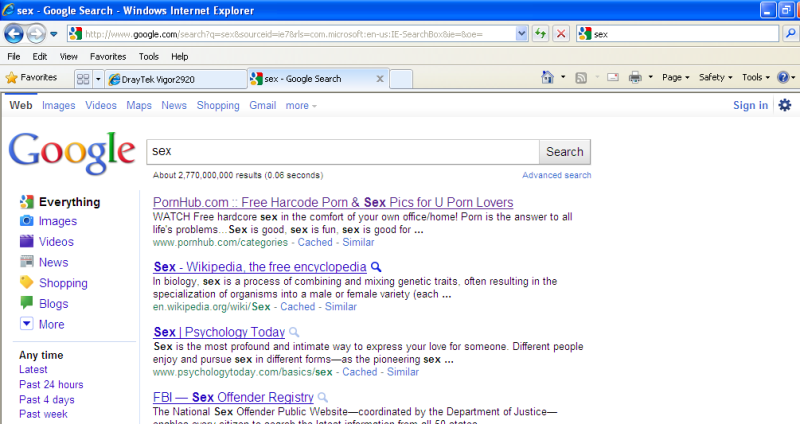Click the Google search query field

point(343,152)
